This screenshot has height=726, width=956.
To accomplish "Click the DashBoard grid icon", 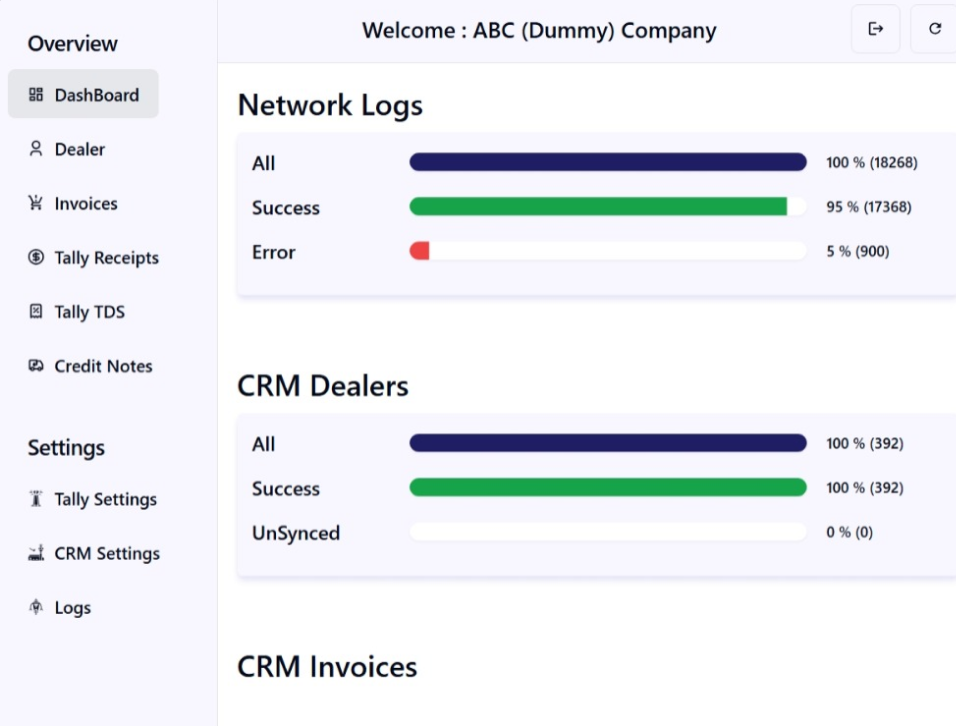I will coord(36,95).
